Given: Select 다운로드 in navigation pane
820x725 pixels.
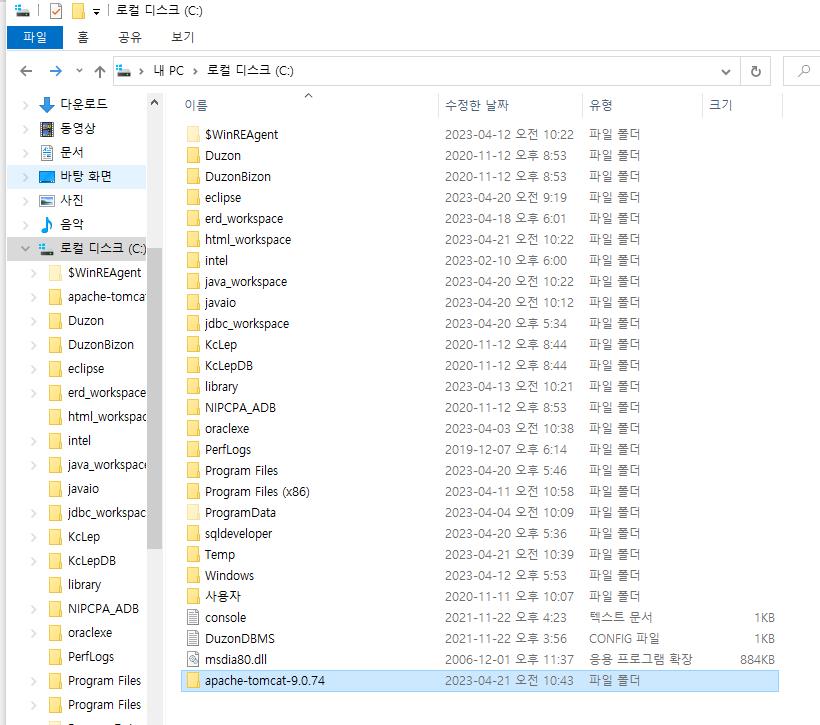Looking at the screenshot, I should coord(84,104).
